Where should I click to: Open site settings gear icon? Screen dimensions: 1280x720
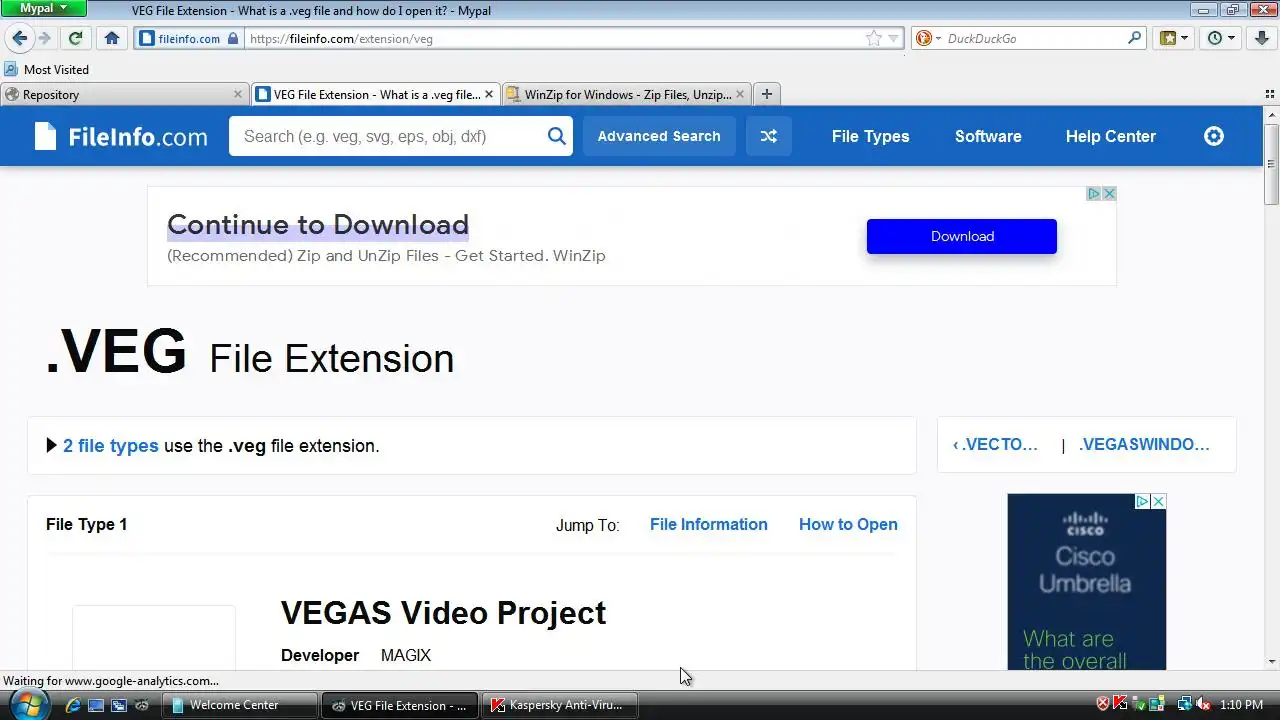tap(1214, 136)
